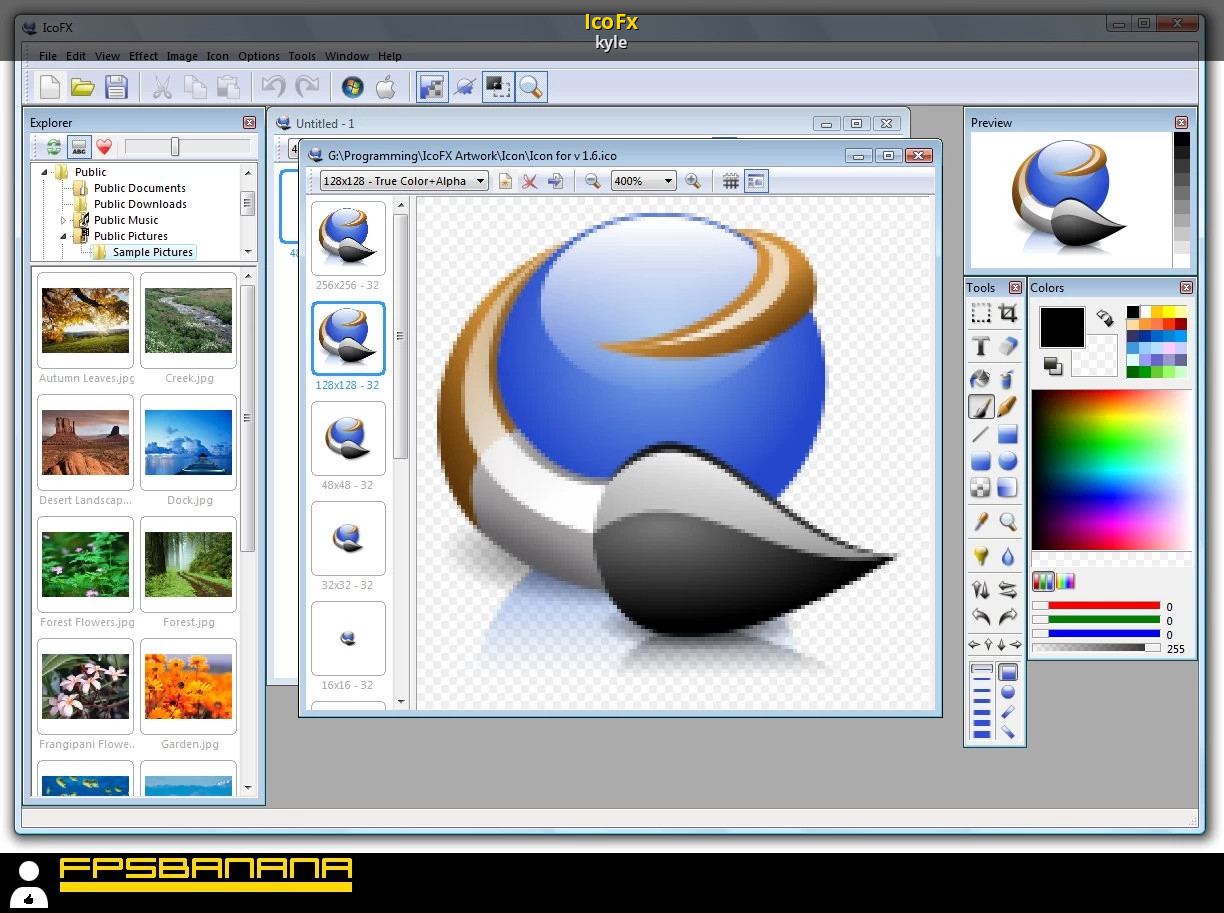This screenshot has height=913, width=1224.
Task: Select the Eraser tool
Action: pos(1008,346)
